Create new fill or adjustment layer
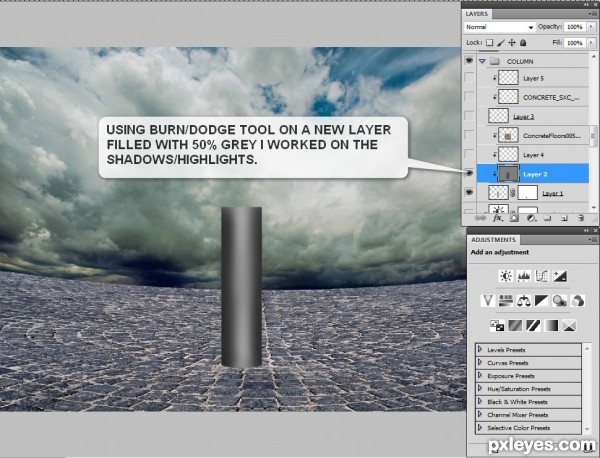Viewport: 600px width, 458px height. point(531,218)
